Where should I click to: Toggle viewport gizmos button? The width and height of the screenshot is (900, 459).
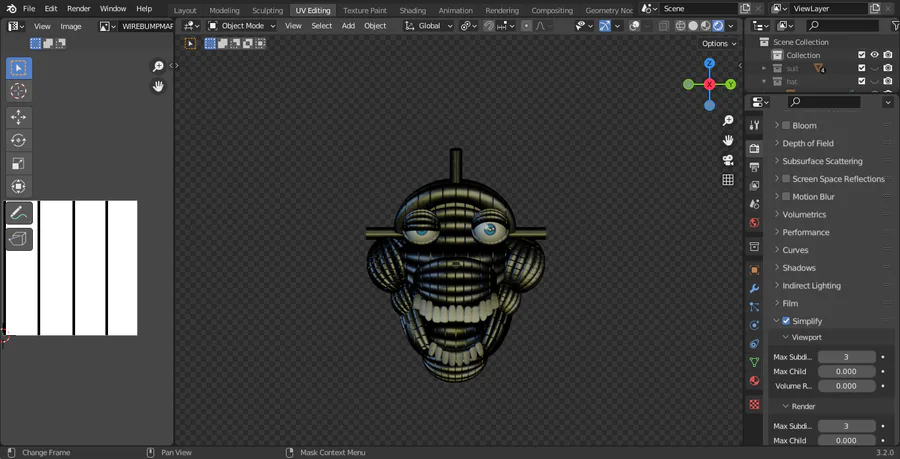(x=604, y=26)
